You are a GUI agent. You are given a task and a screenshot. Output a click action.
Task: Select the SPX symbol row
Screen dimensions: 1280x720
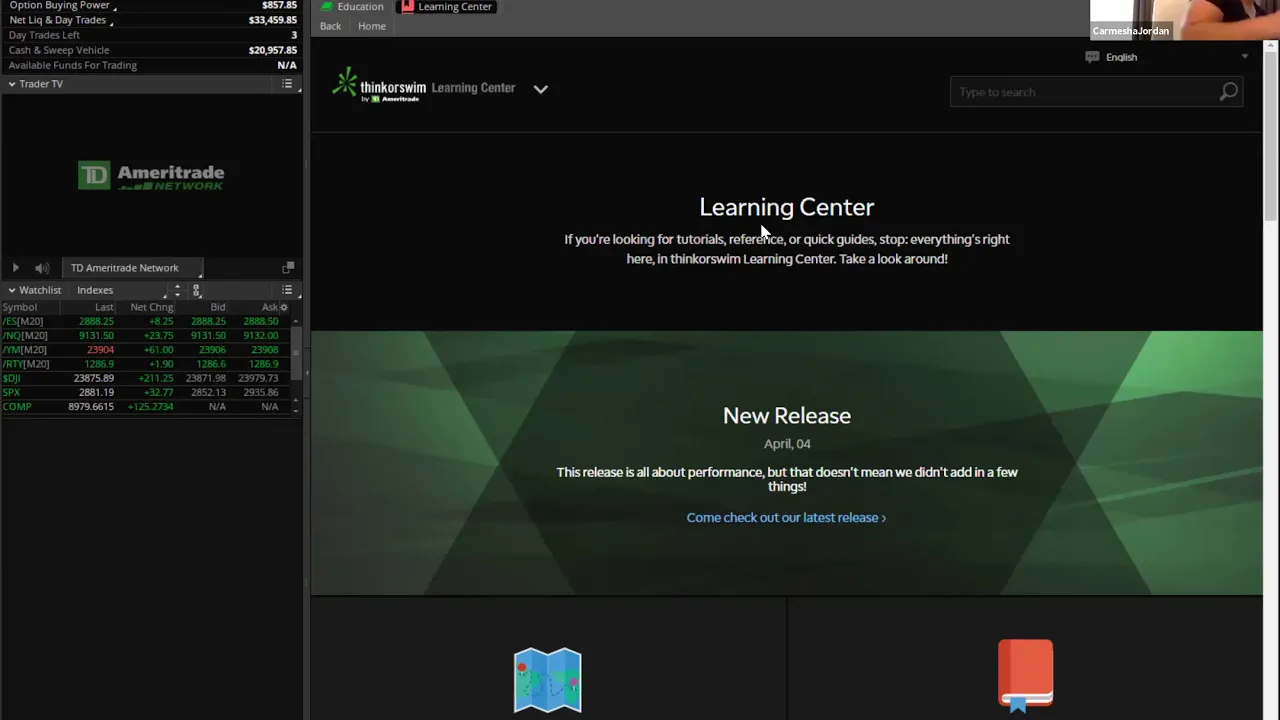pyautogui.click(x=147, y=392)
